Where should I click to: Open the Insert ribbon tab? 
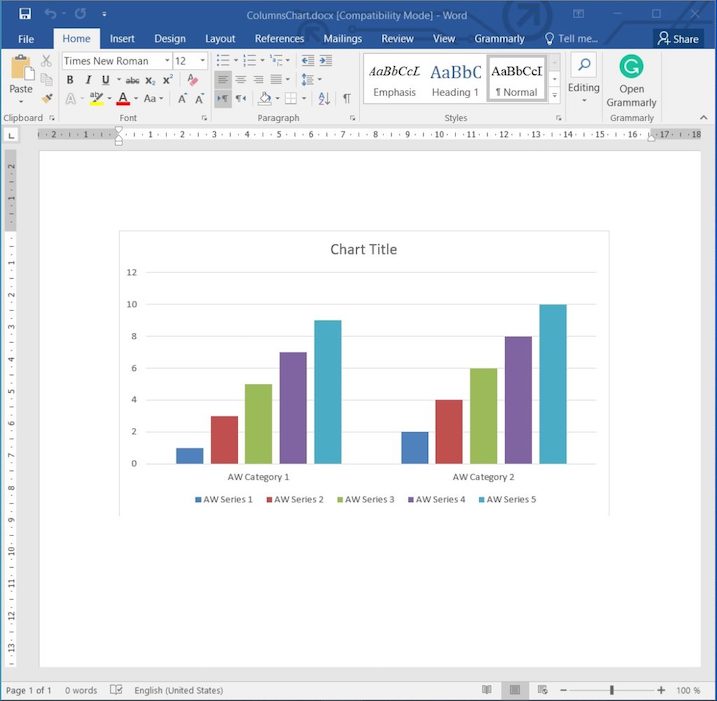122,39
